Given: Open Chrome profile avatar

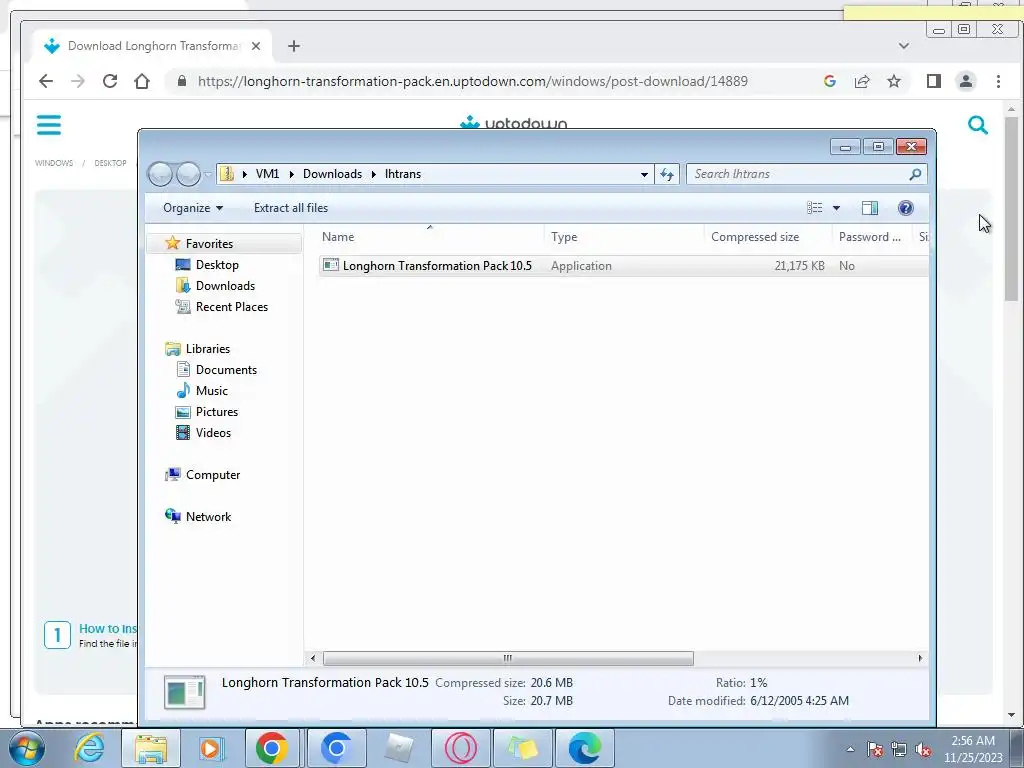Looking at the screenshot, I should pos(966,81).
